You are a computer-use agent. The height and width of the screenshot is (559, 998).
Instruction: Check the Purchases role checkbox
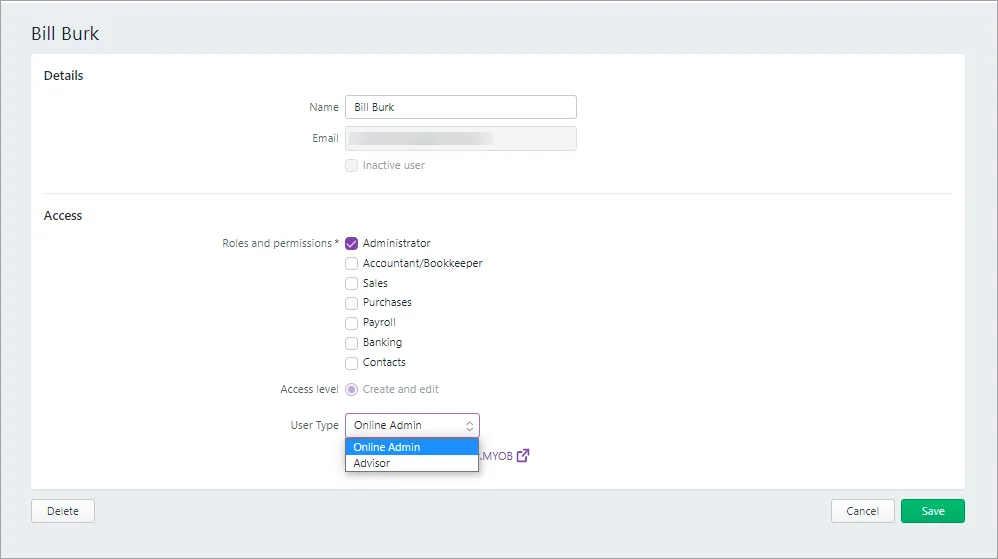tap(351, 303)
